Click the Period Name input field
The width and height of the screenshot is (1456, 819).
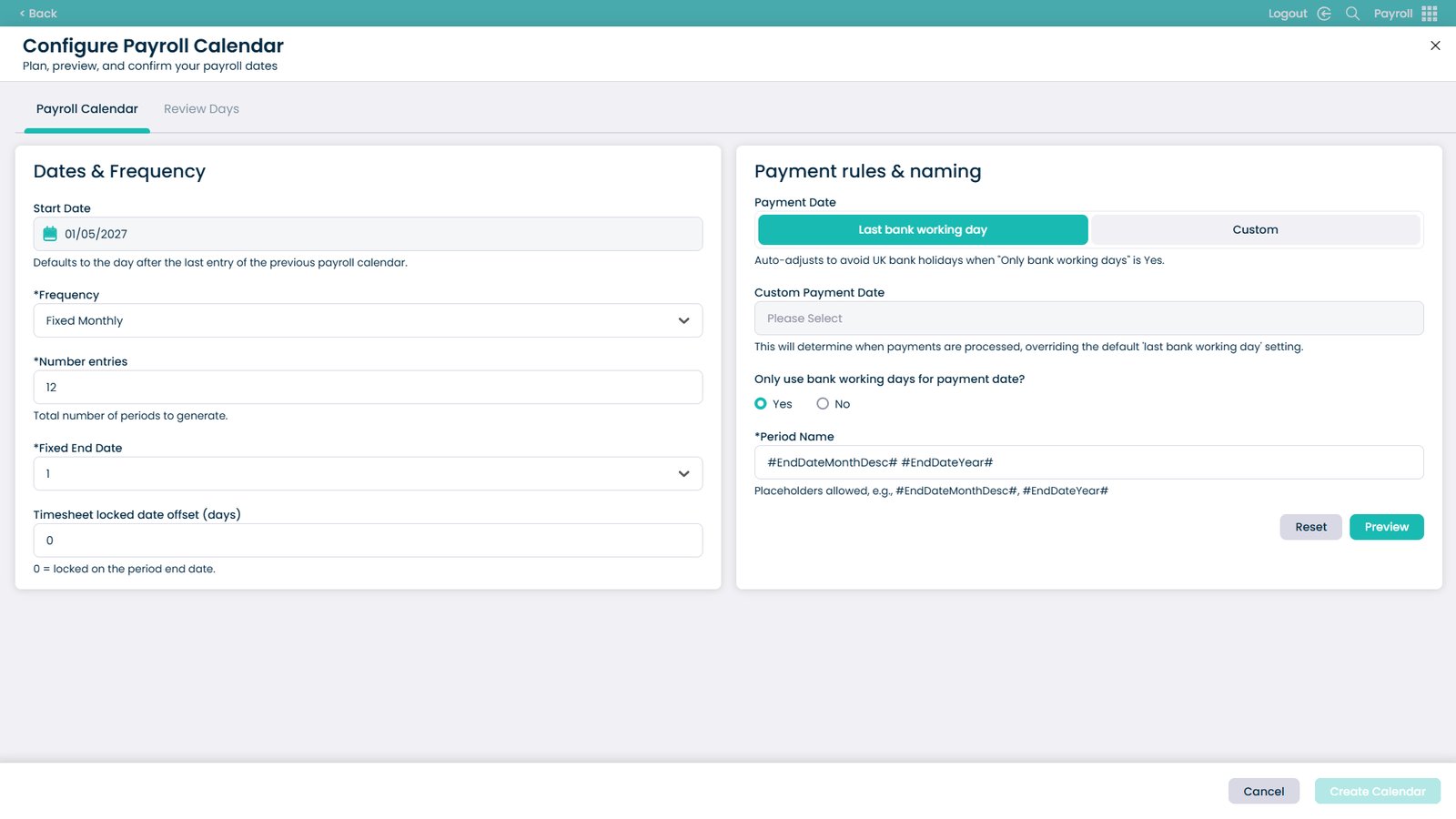pos(1088,462)
